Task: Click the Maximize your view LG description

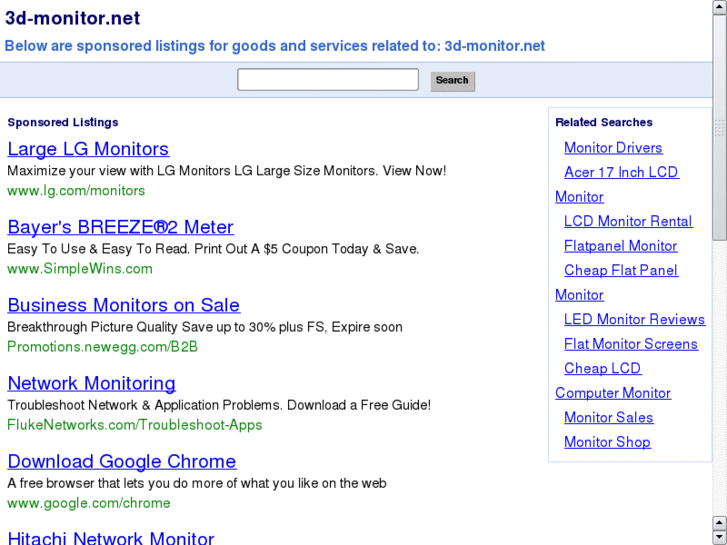Action: [227, 171]
